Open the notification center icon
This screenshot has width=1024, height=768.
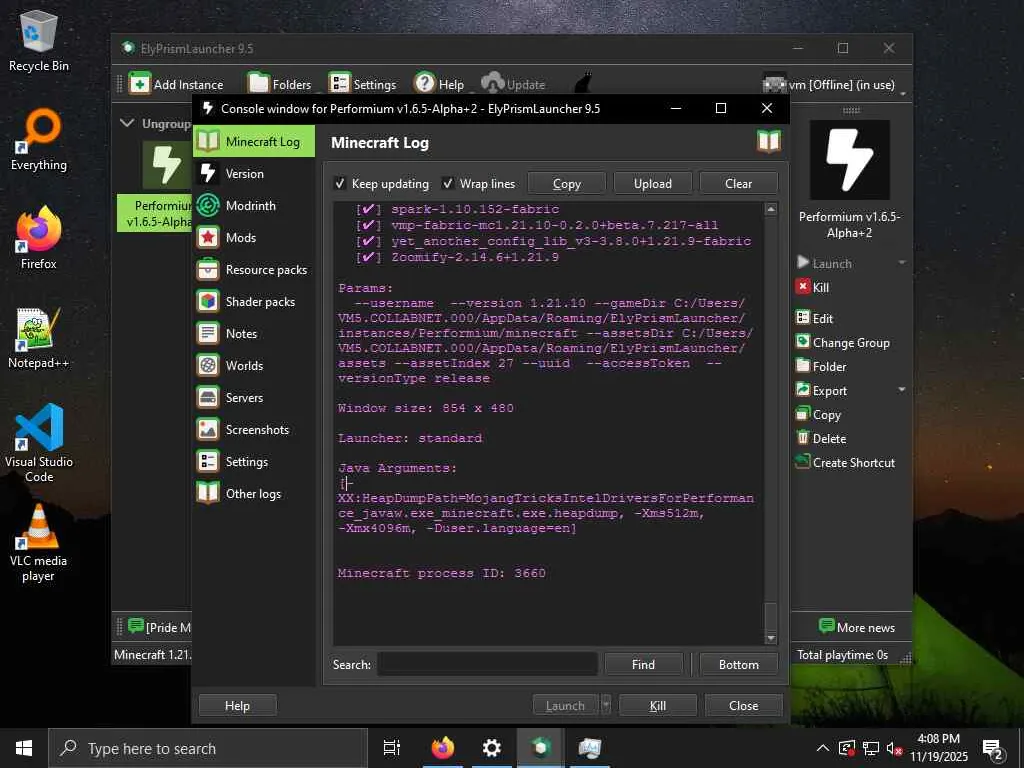(x=993, y=749)
